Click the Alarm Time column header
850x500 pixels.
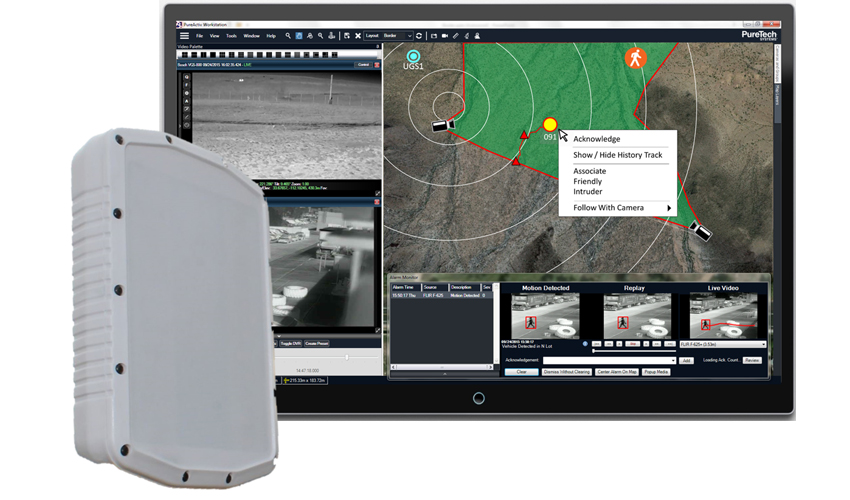click(x=403, y=287)
